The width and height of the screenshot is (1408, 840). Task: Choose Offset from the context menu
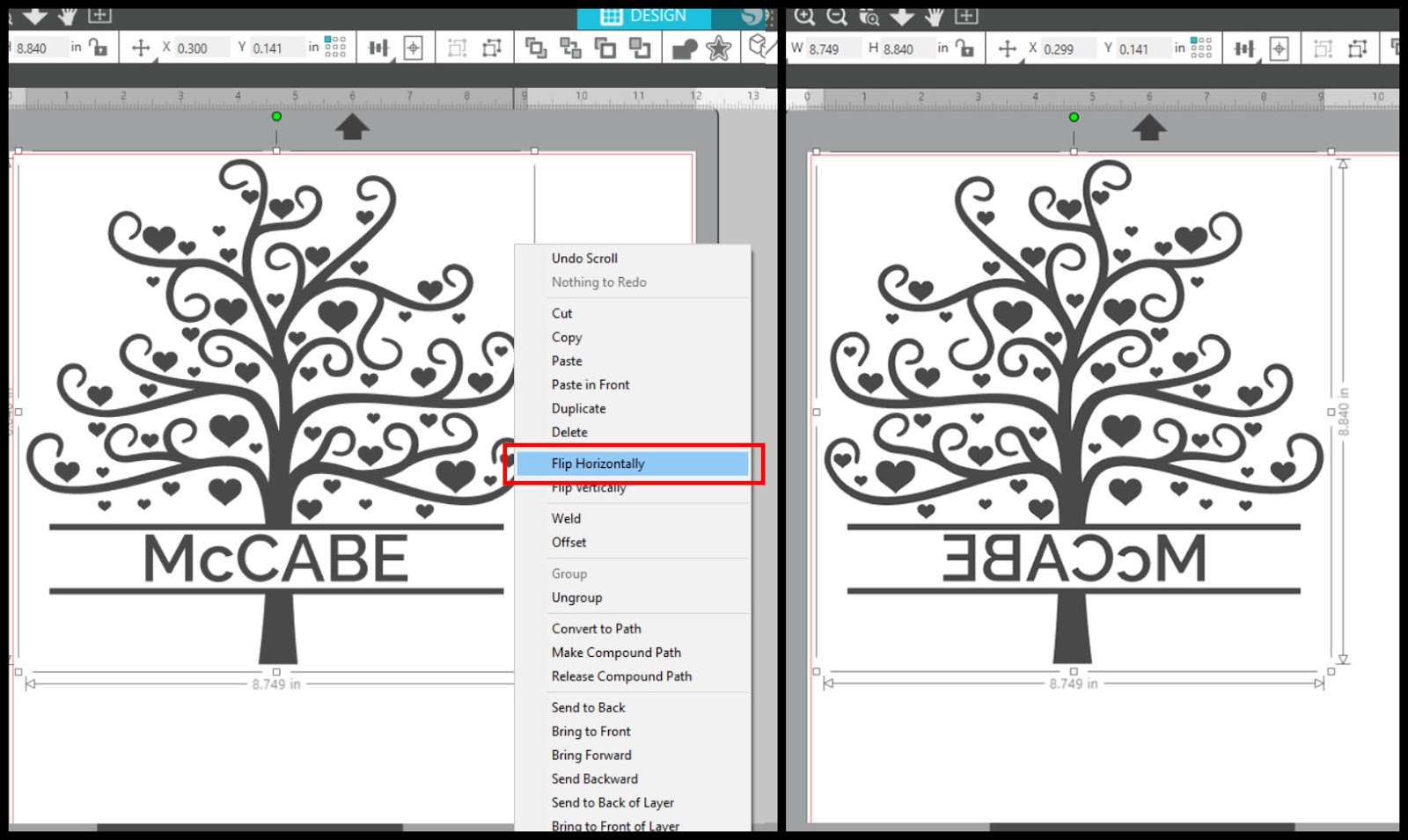(x=568, y=542)
